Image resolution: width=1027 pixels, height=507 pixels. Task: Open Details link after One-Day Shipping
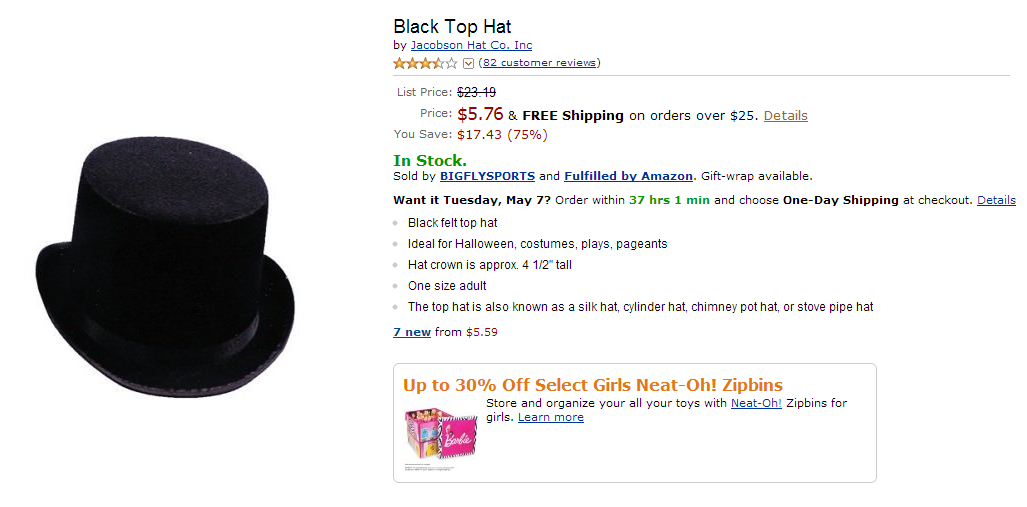point(996,200)
